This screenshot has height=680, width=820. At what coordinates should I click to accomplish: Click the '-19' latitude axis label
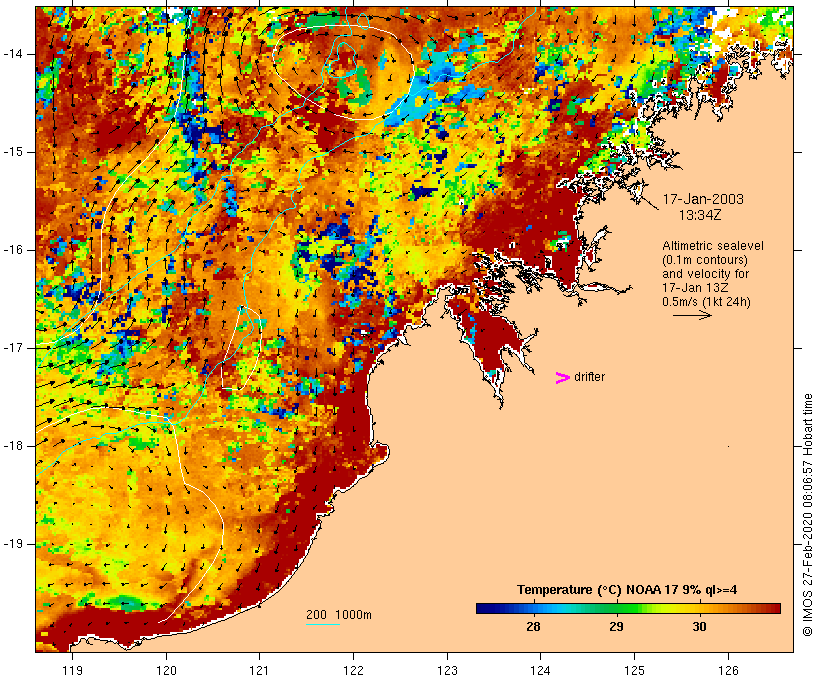pyautogui.click(x=13, y=544)
